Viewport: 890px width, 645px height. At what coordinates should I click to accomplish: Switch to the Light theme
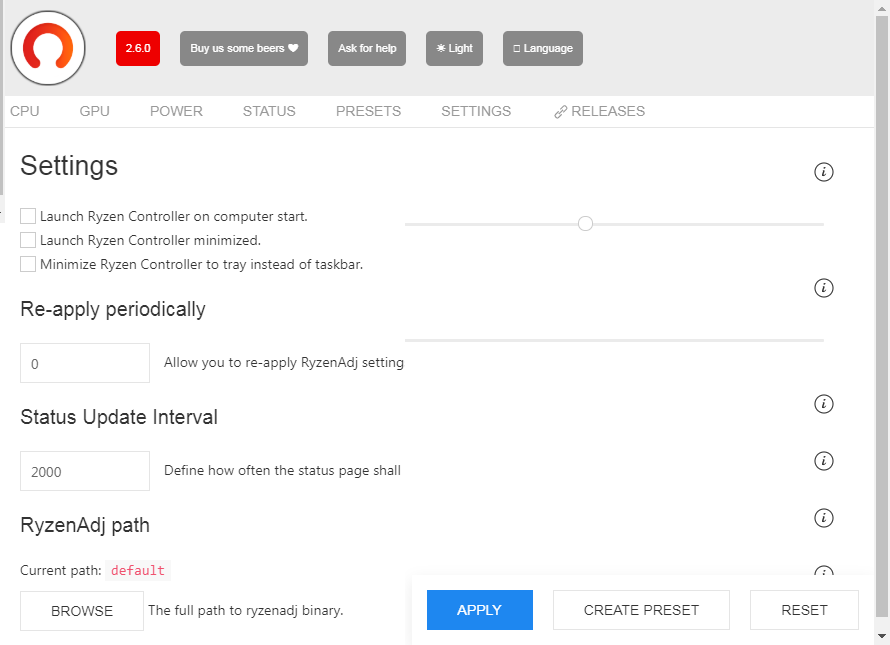(x=455, y=48)
